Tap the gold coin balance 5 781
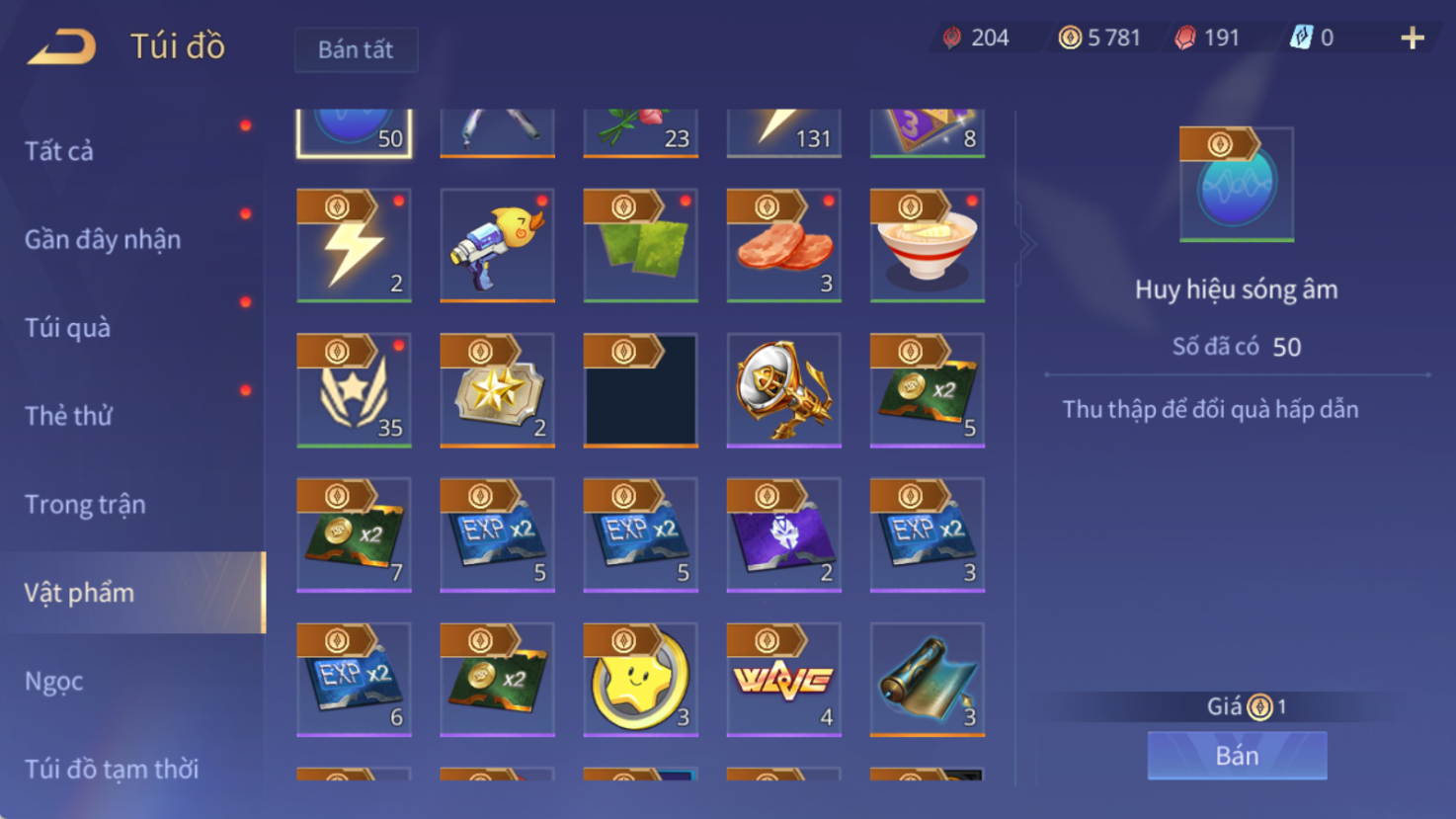 1099,38
